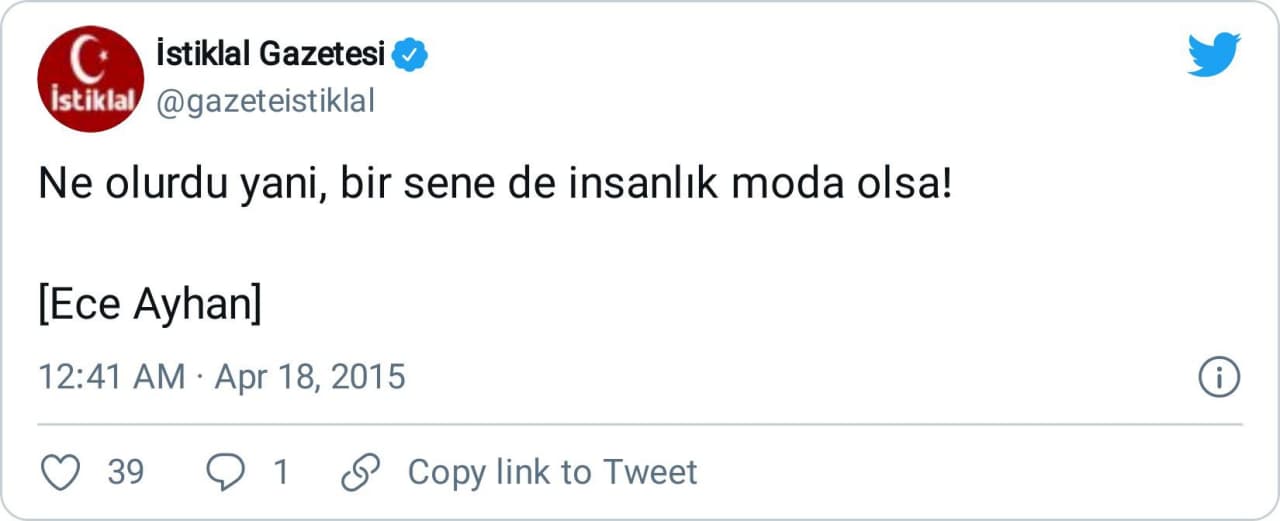The image size is (1280, 521).
Task: Click the 12:41 AM time
Action: (x=111, y=377)
